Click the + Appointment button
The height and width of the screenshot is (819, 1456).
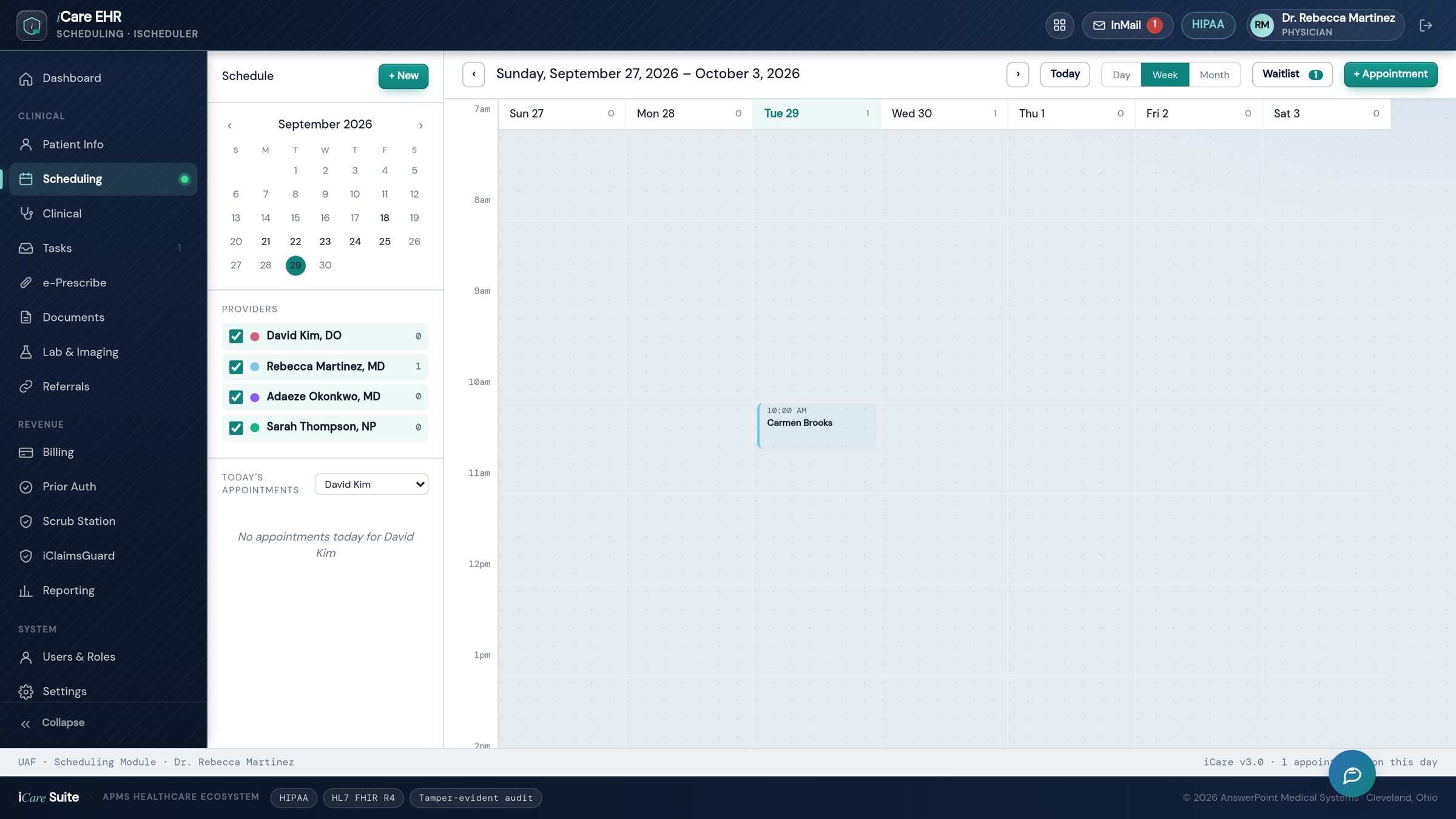coord(1390,74)
